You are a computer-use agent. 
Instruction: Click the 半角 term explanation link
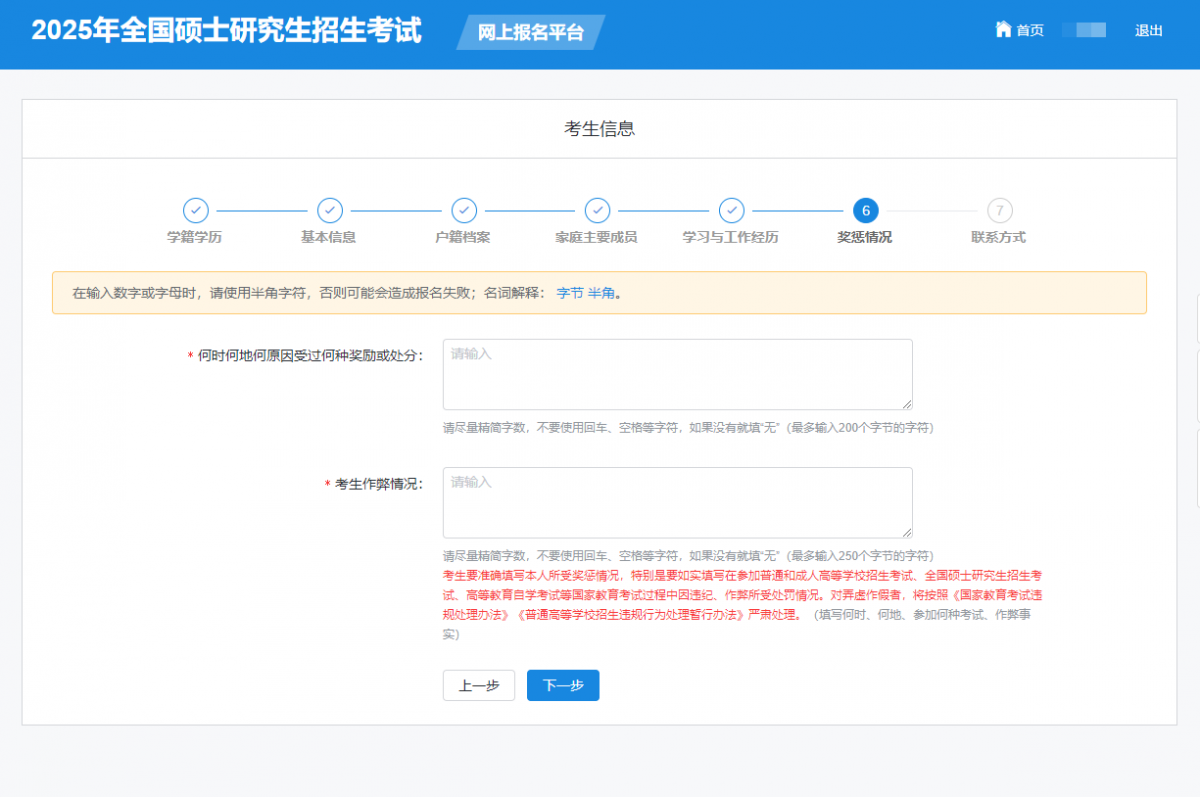[601, 294]
